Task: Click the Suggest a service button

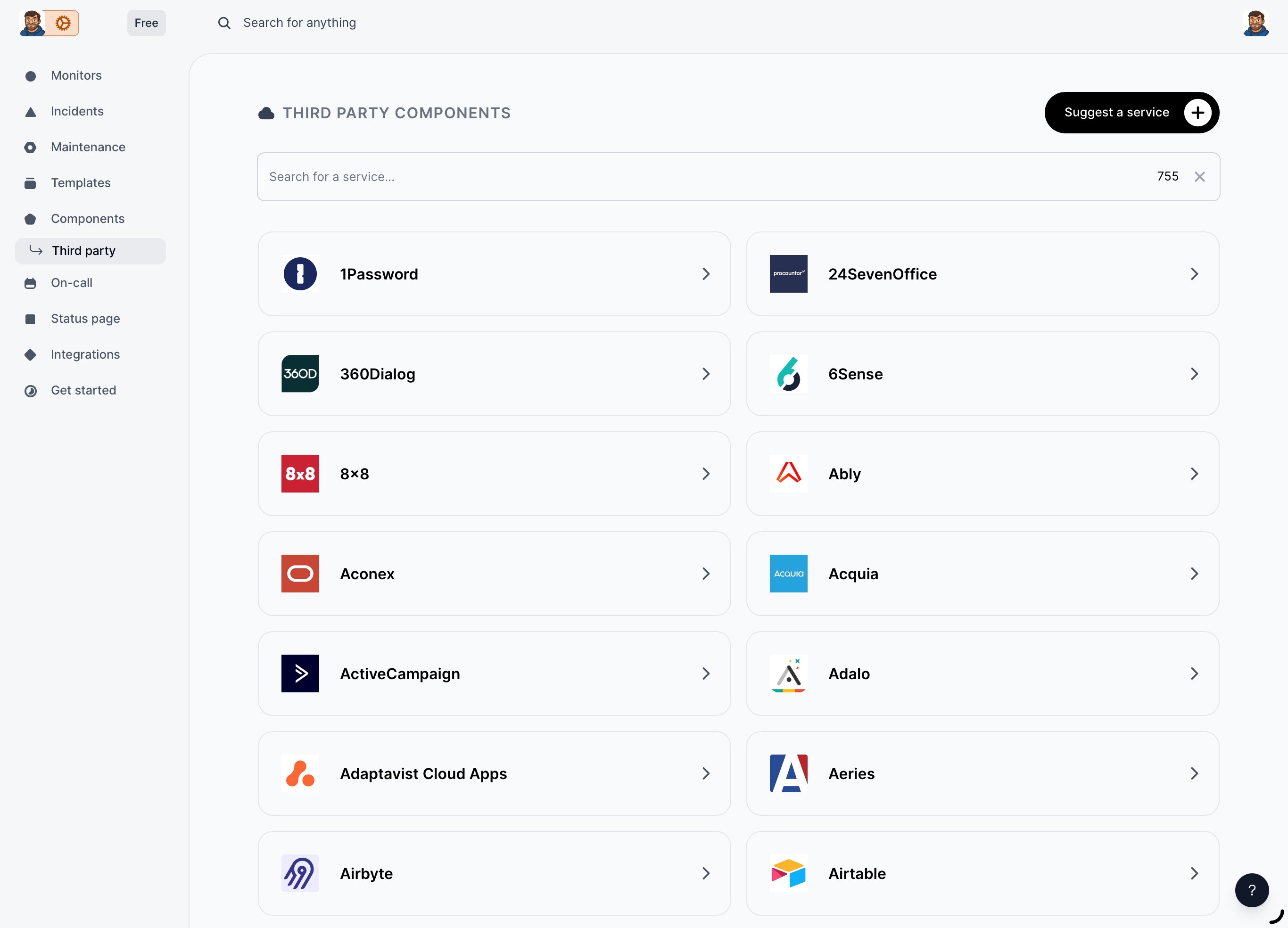Action: click(x=1131, y=112)
